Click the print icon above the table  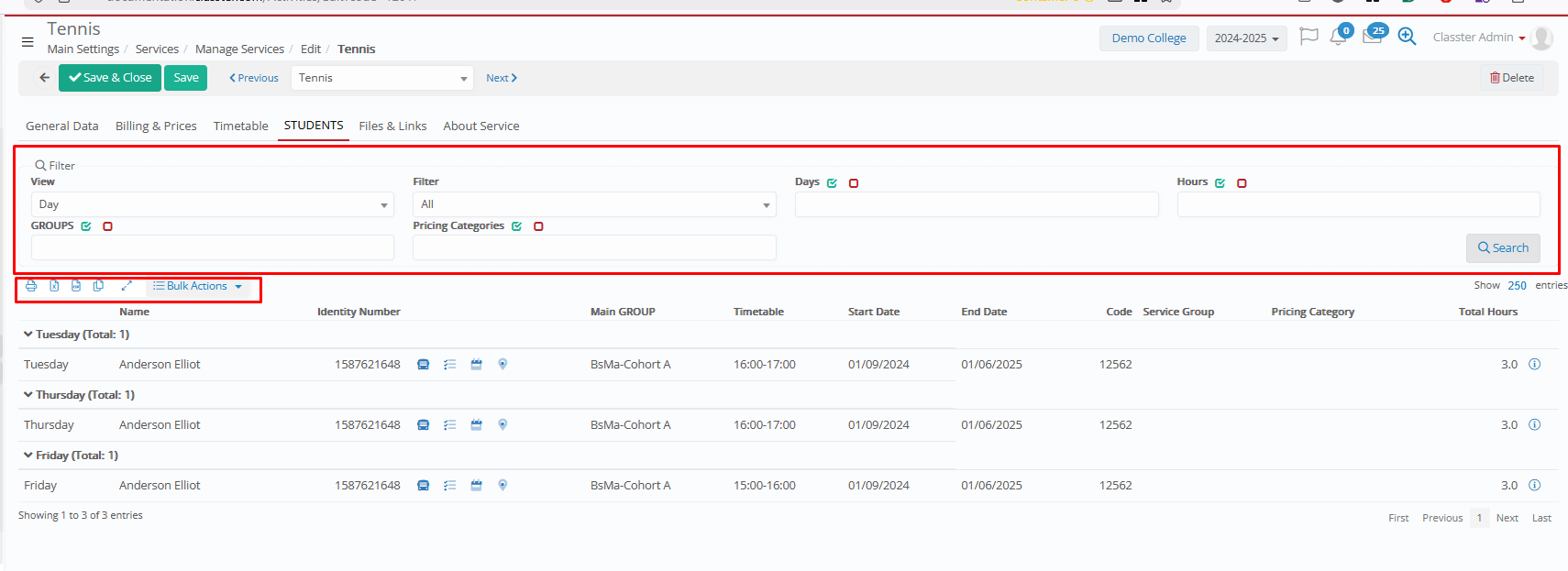(31, 286)
